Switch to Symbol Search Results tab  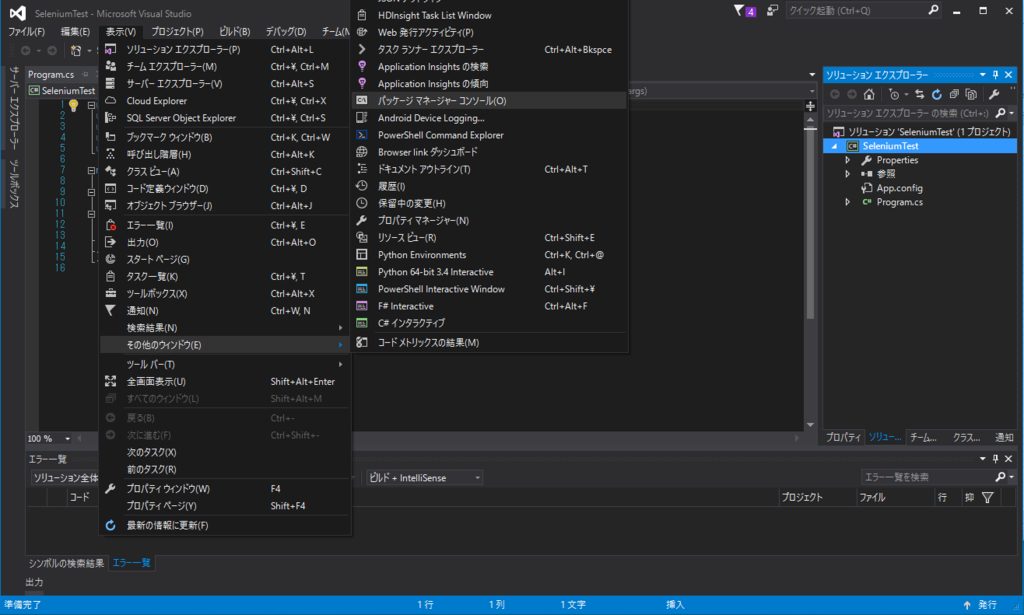(66, 563)
